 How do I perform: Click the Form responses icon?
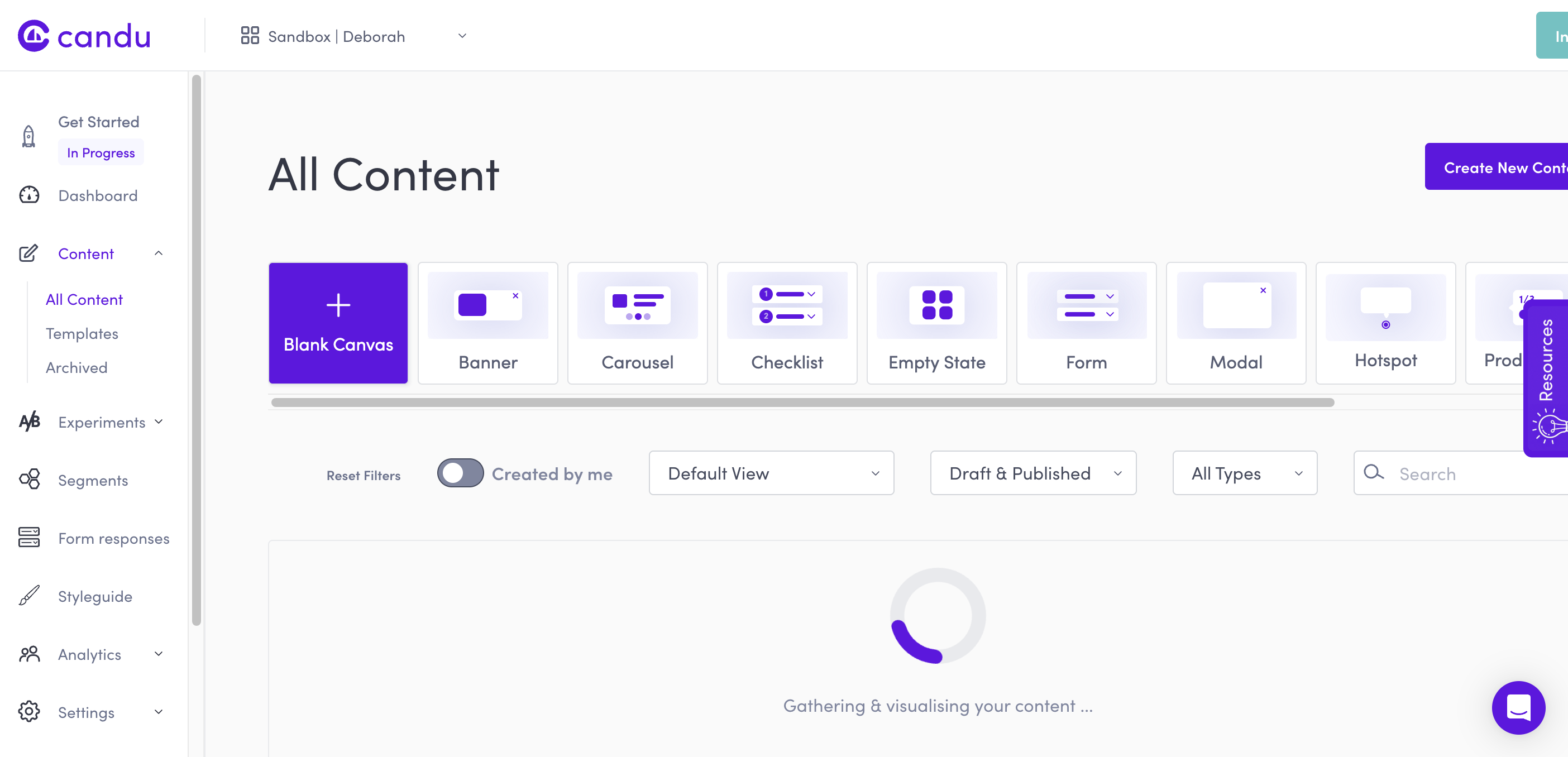click(28, 538)
